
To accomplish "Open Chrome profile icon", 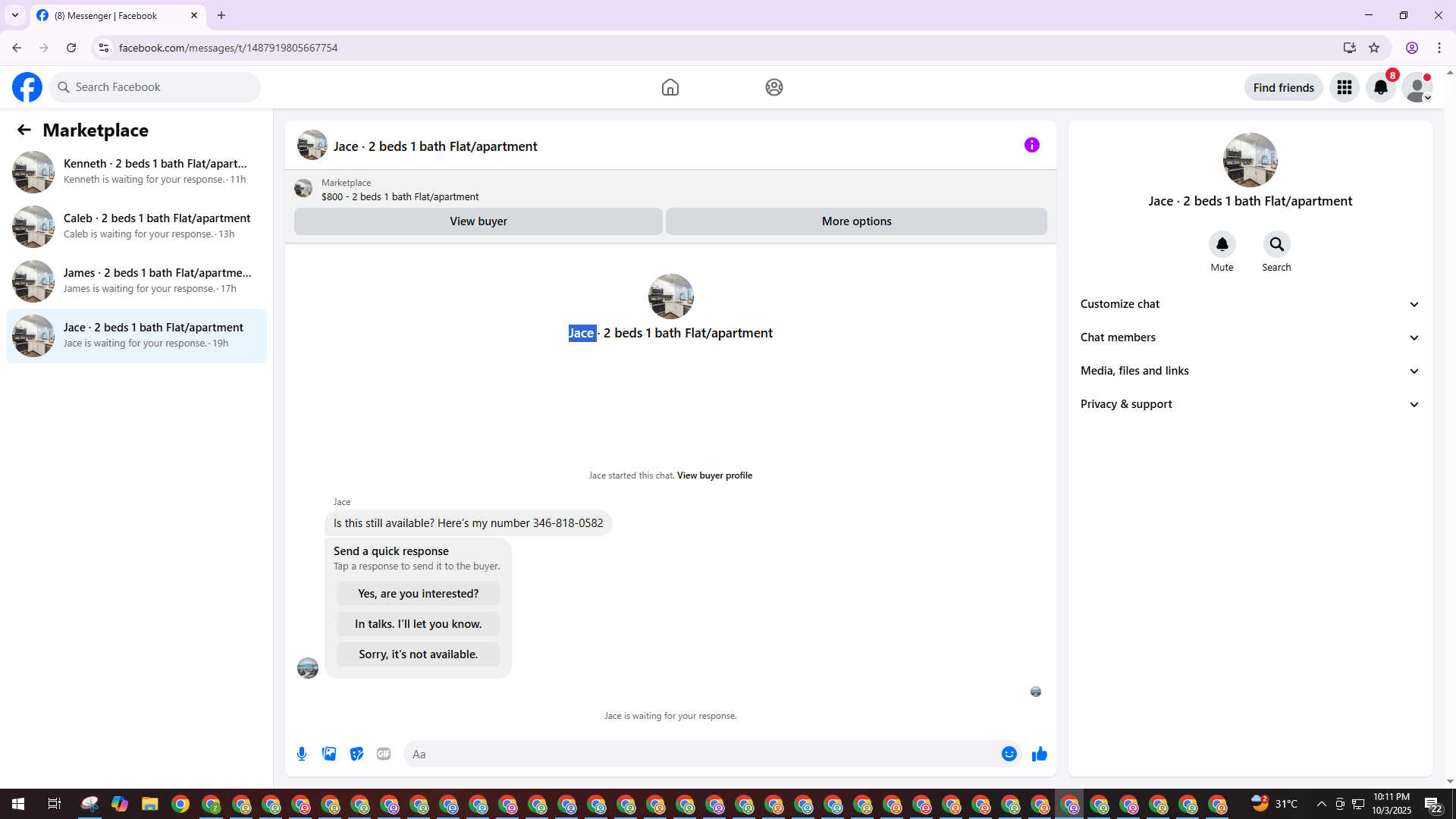I will 1412,48.
